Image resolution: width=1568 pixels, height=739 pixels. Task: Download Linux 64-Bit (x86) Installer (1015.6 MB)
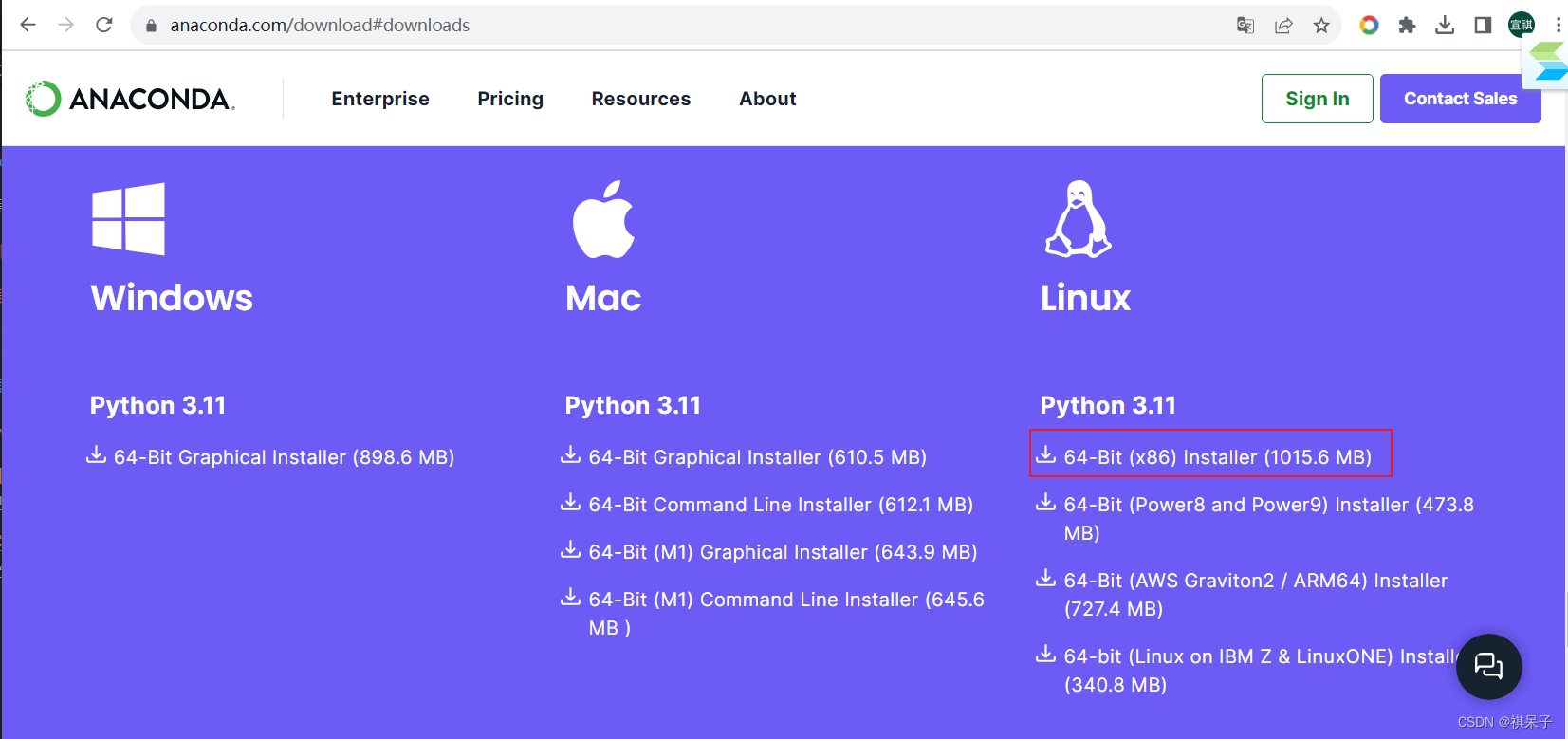click(x=1218, y=457)
